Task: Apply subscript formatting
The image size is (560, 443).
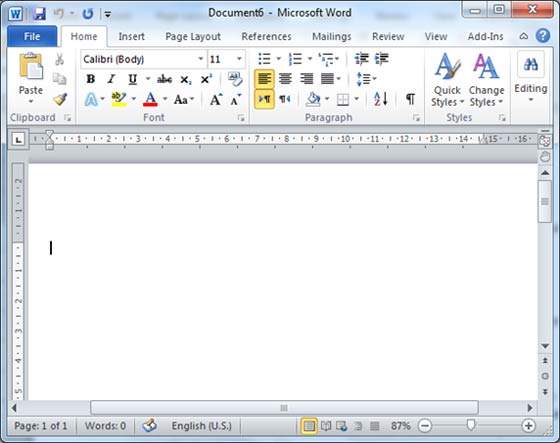Action: pos(185,79)
